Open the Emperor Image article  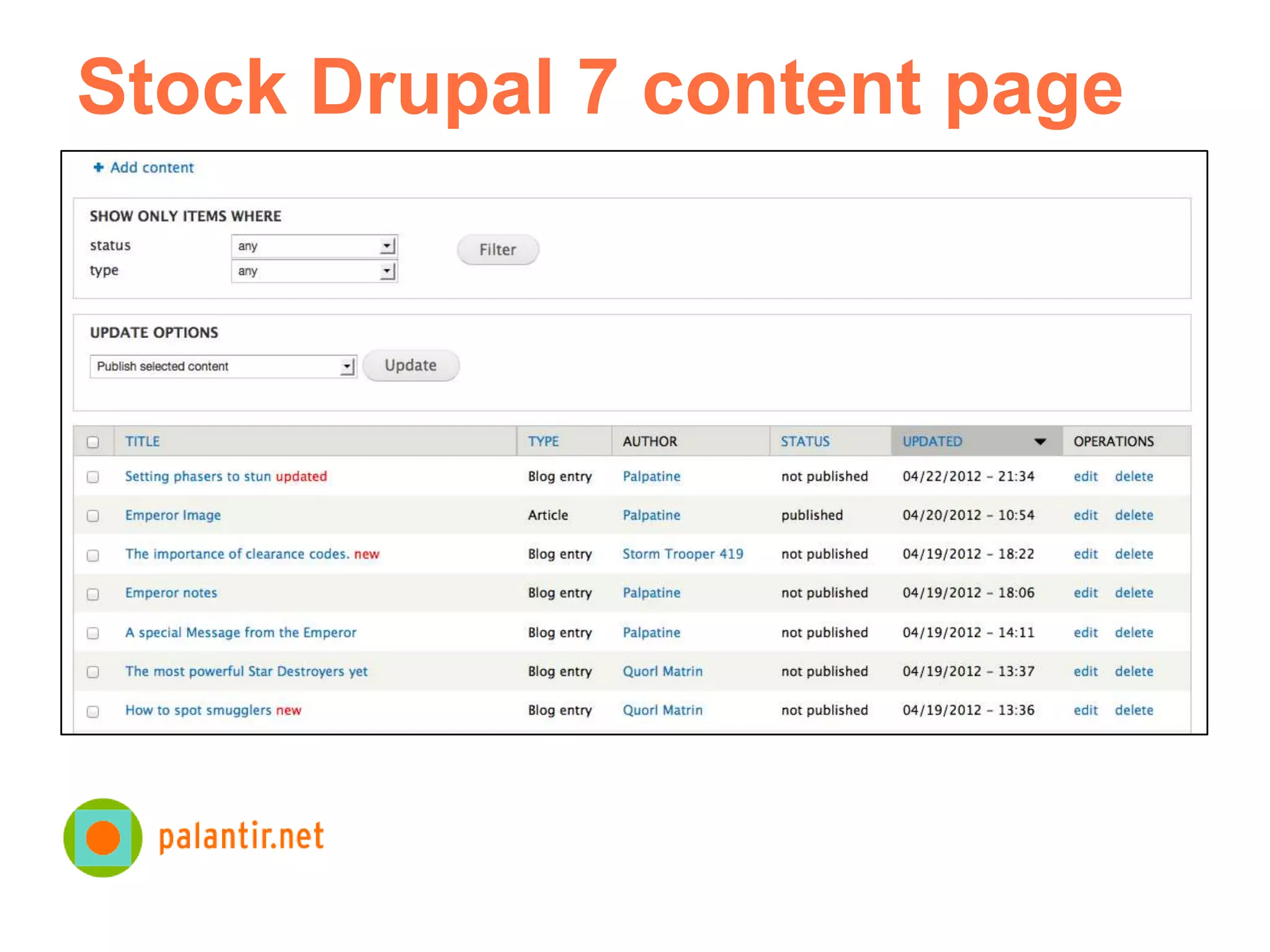[173, 515]
